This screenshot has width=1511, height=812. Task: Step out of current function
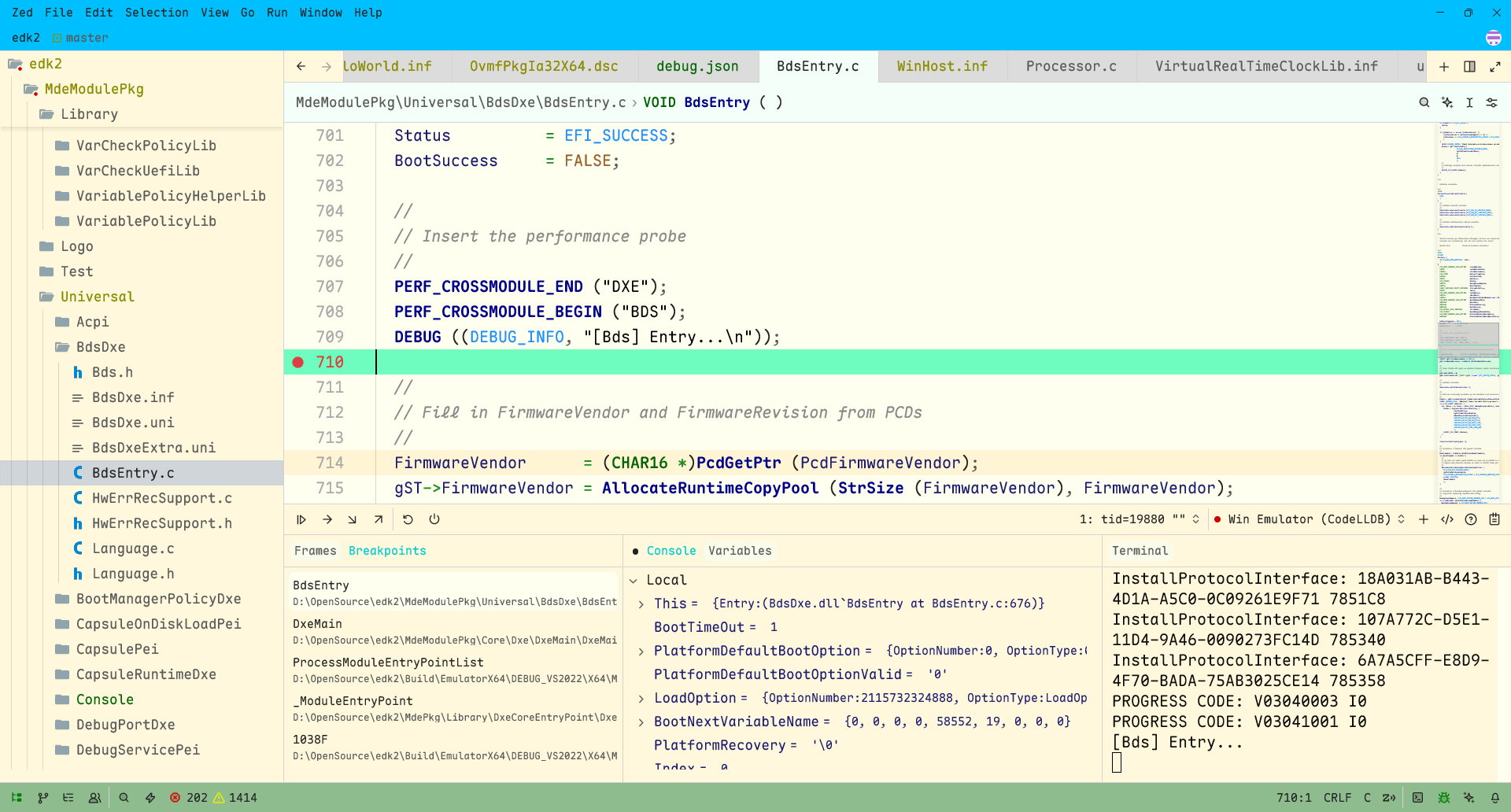(379, 519)
